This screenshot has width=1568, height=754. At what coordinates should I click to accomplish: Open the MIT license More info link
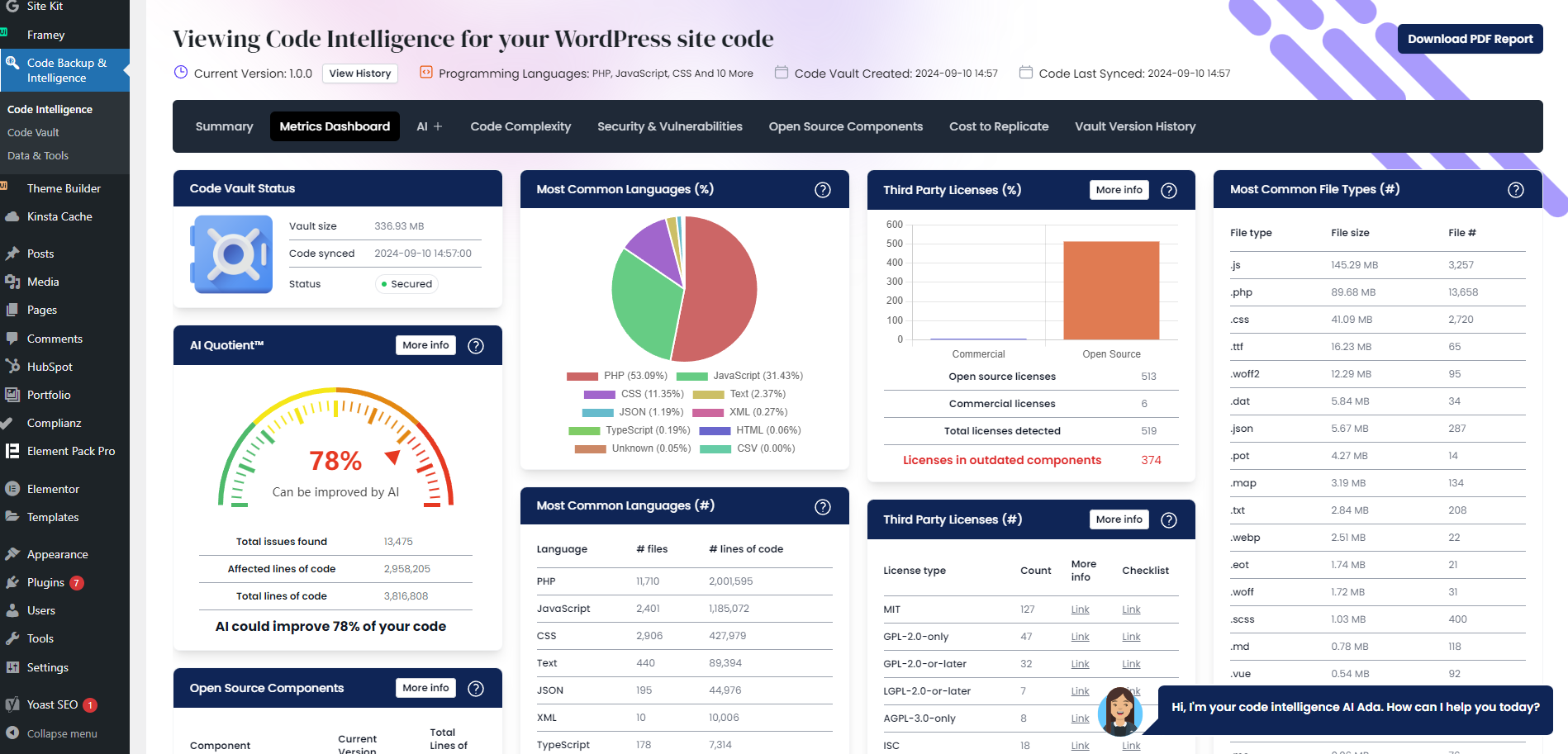tap(1081, 609)
